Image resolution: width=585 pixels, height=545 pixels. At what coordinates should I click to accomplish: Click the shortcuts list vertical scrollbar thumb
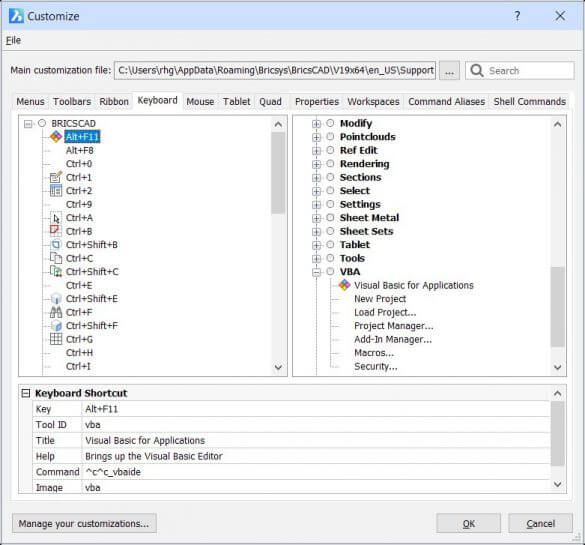coord(278,173)
